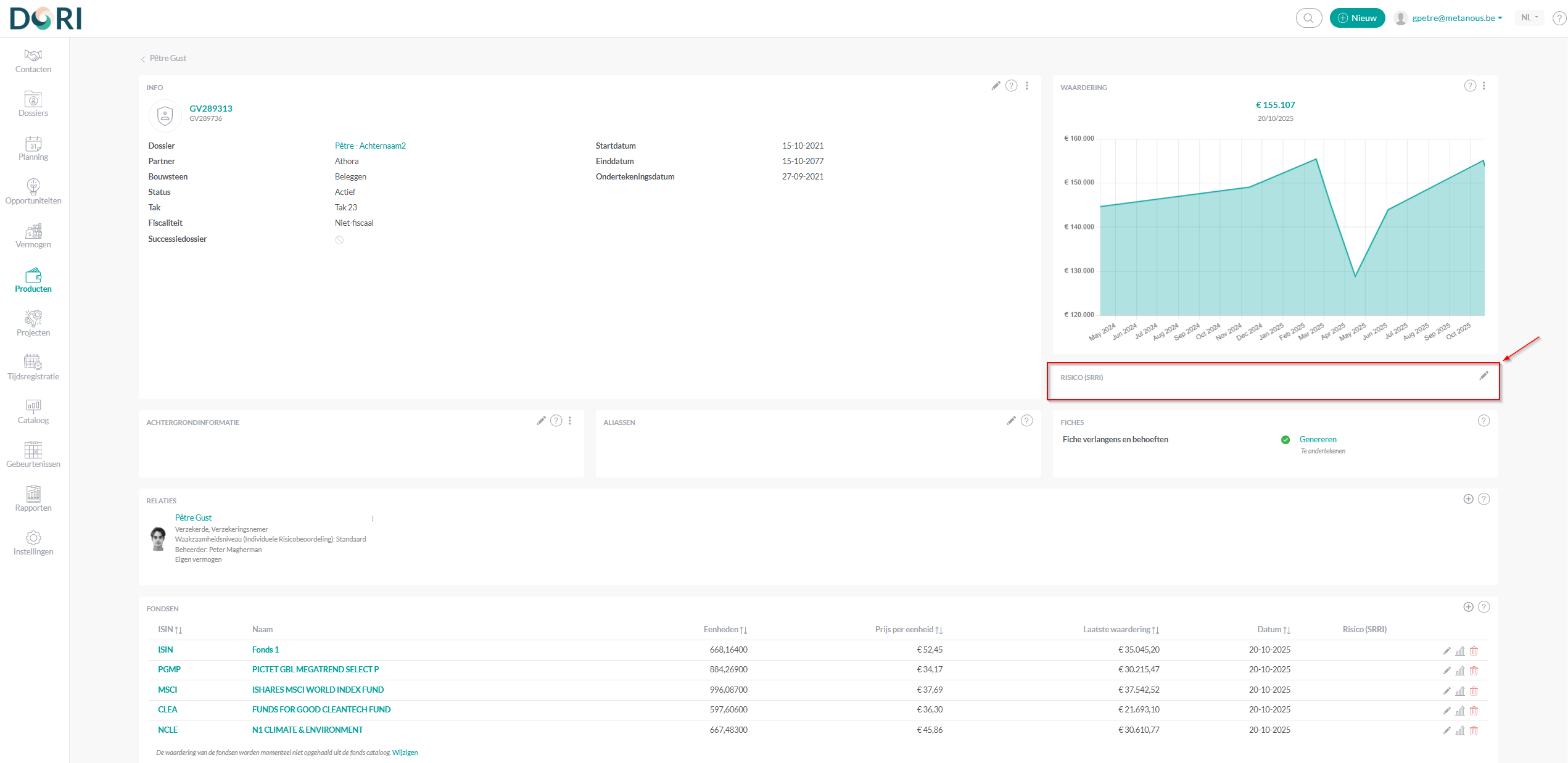
Task: Open the NL language dropdown
Action: (1529, 18)
